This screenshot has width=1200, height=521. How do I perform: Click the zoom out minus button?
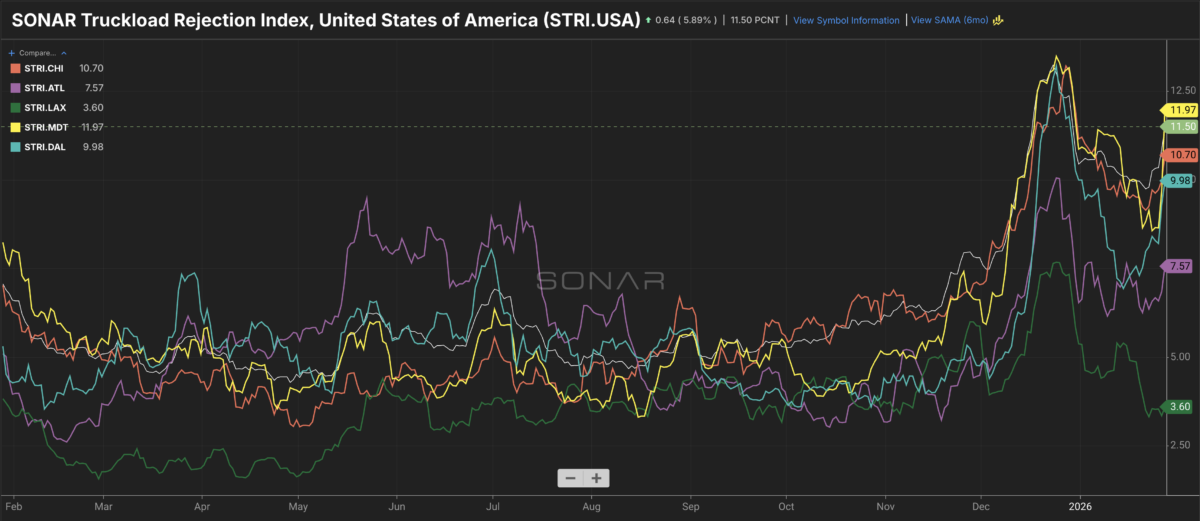tap(570, 478)
